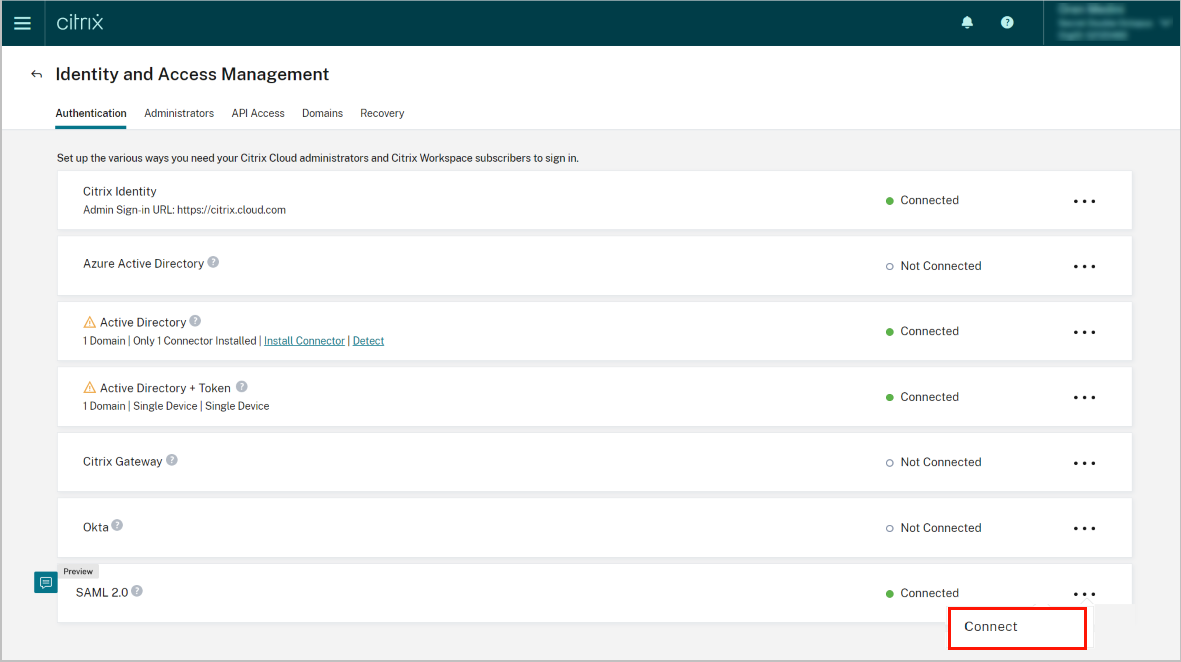The height and width of the screenshot is (662, 1181).
Task: Show help for Azure Active Directory
Action: pos(213,262)
